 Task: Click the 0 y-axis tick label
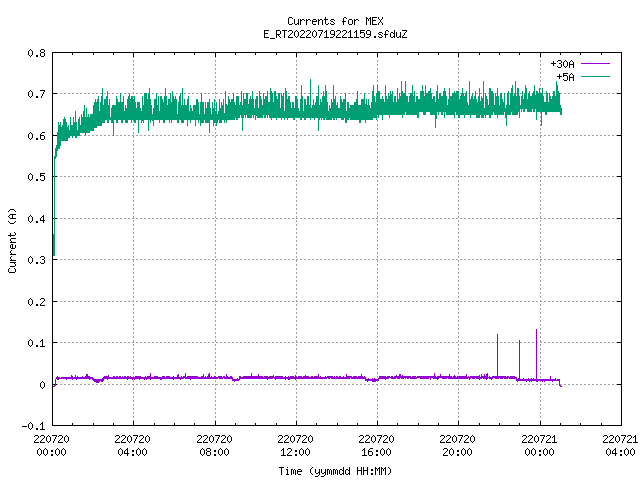pyautogui.click(x=42, y=385)
